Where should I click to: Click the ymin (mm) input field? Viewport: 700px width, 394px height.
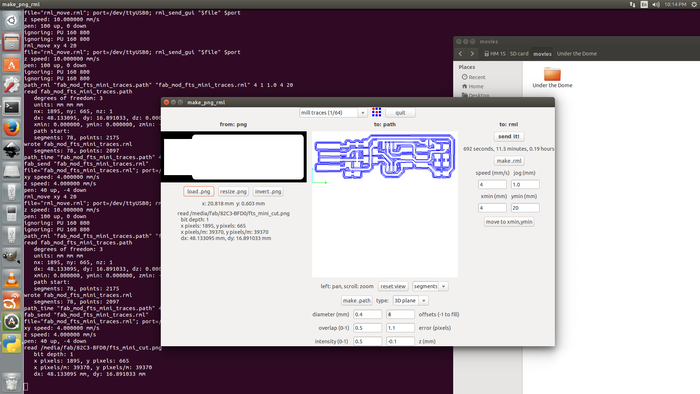point(525,208)
